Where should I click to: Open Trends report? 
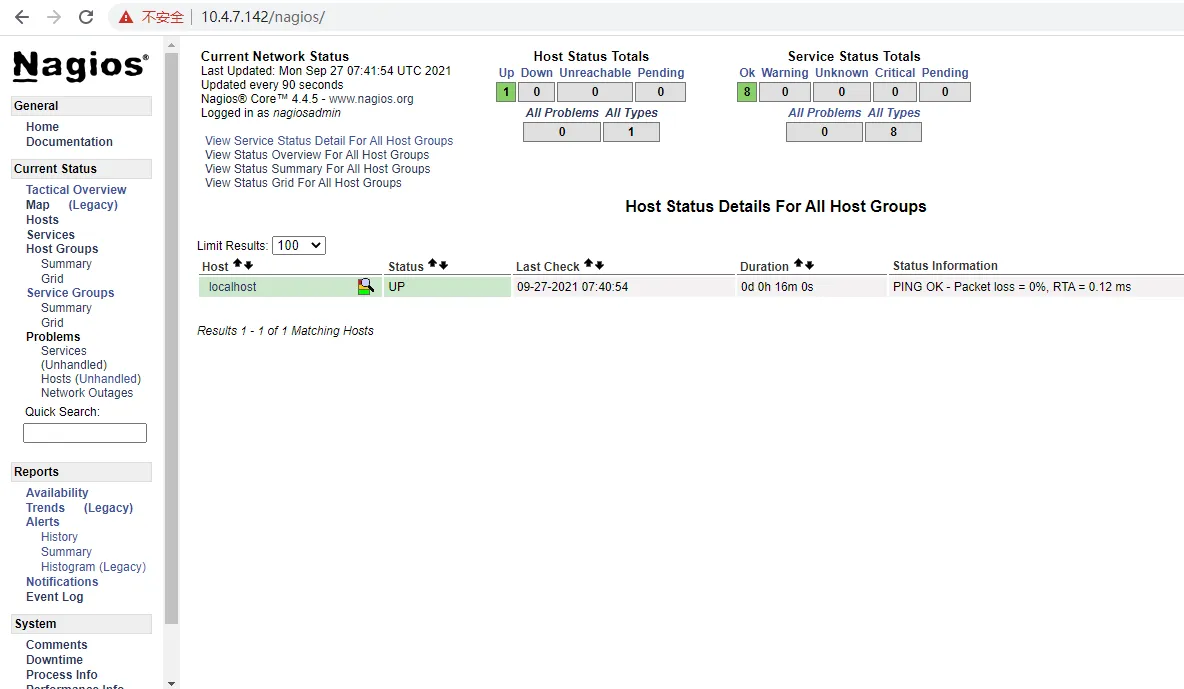pos(45,508)
